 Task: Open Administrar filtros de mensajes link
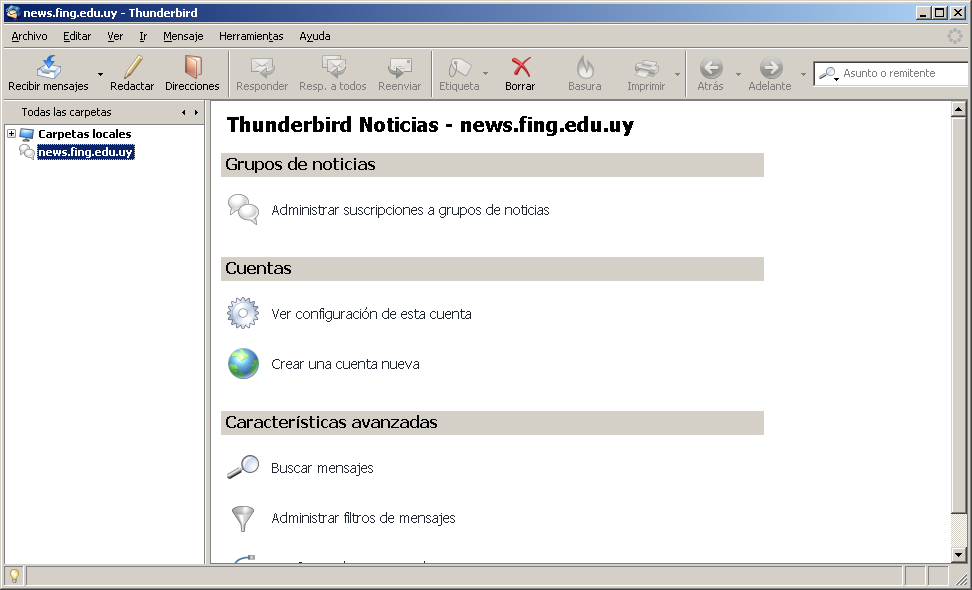pyautogui.click(x=363, y=518)
